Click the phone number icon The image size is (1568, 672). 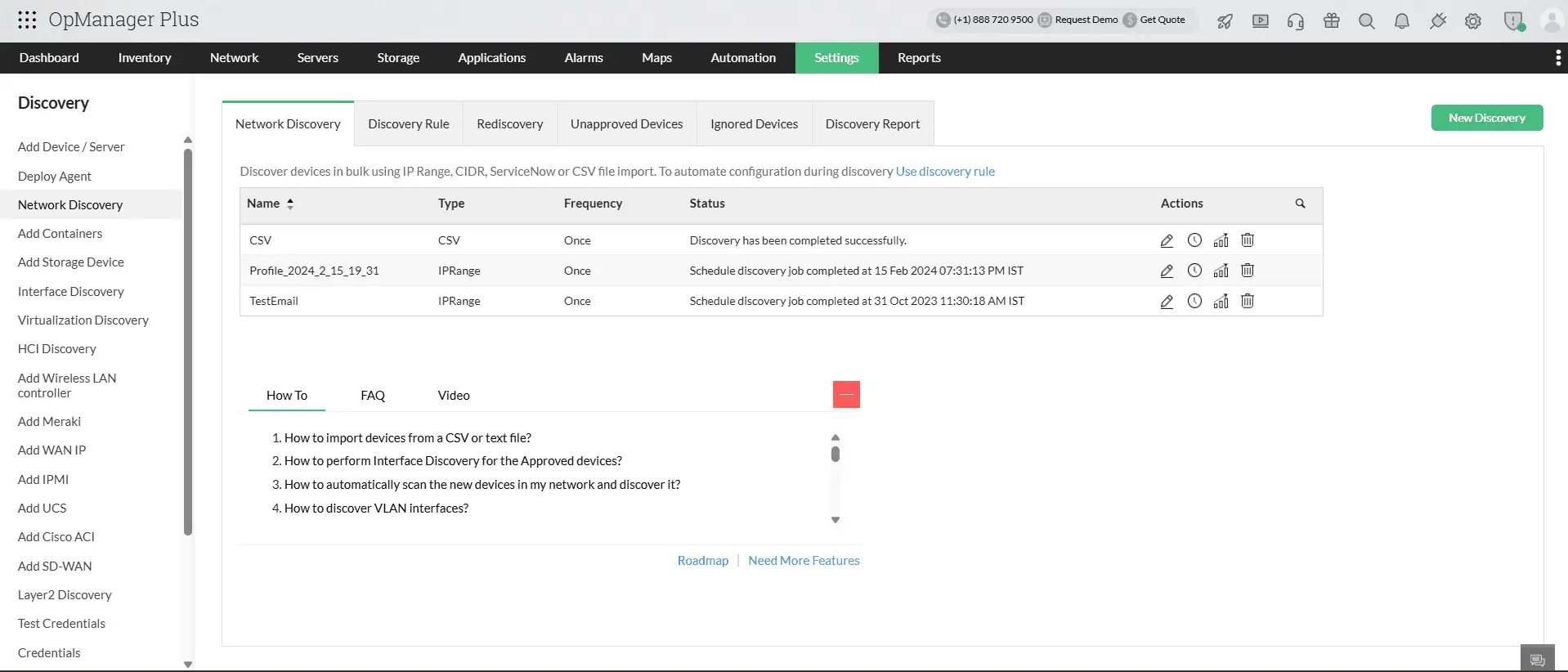(943, 20)
